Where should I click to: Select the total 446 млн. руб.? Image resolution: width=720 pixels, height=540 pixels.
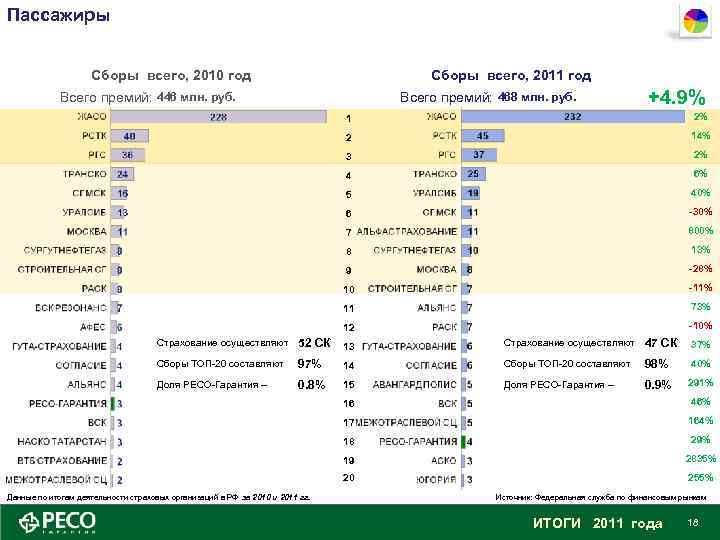point(196,97)
